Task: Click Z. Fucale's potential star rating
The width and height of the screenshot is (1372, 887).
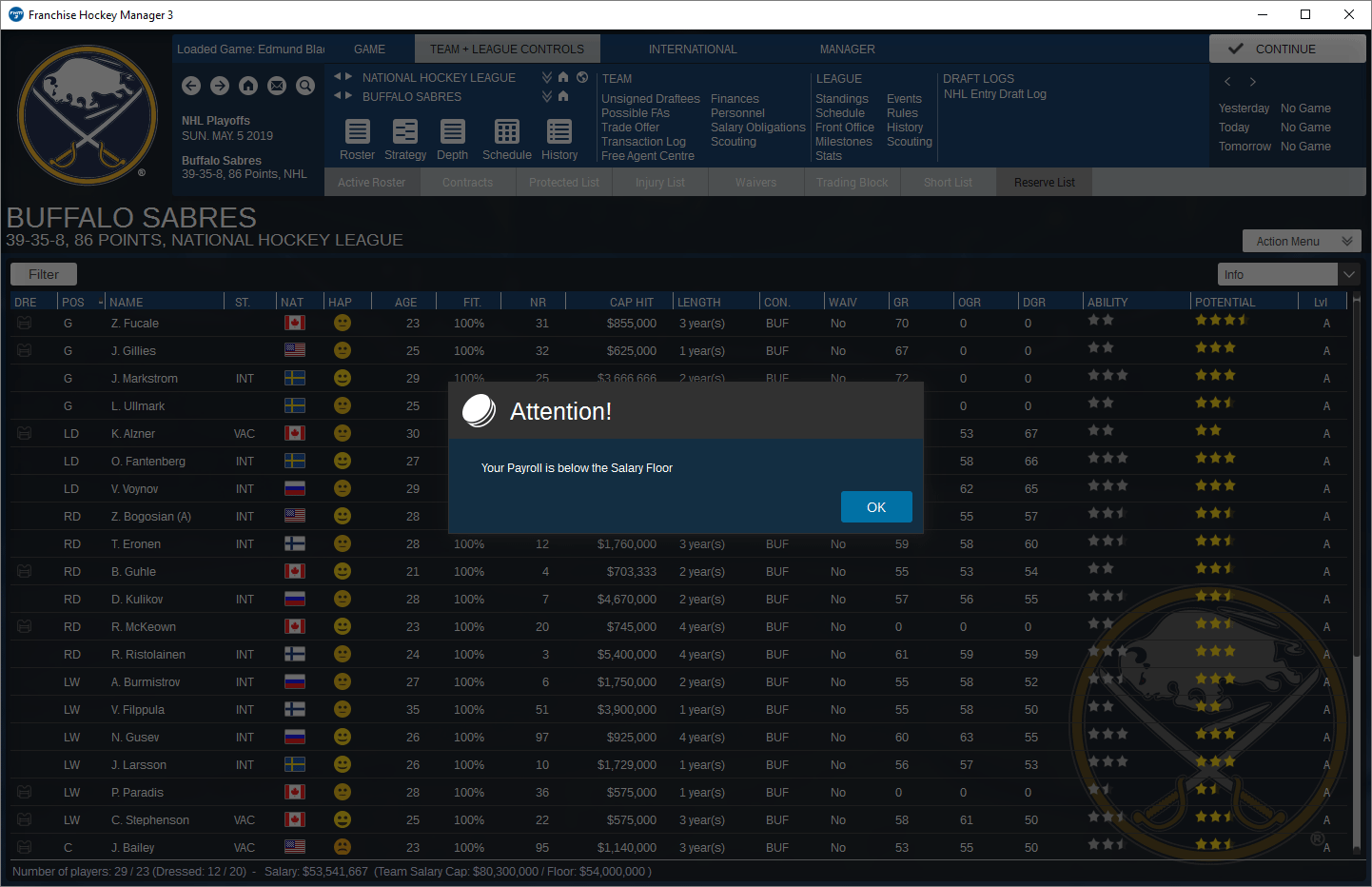Action: [x=1222, y=321]
